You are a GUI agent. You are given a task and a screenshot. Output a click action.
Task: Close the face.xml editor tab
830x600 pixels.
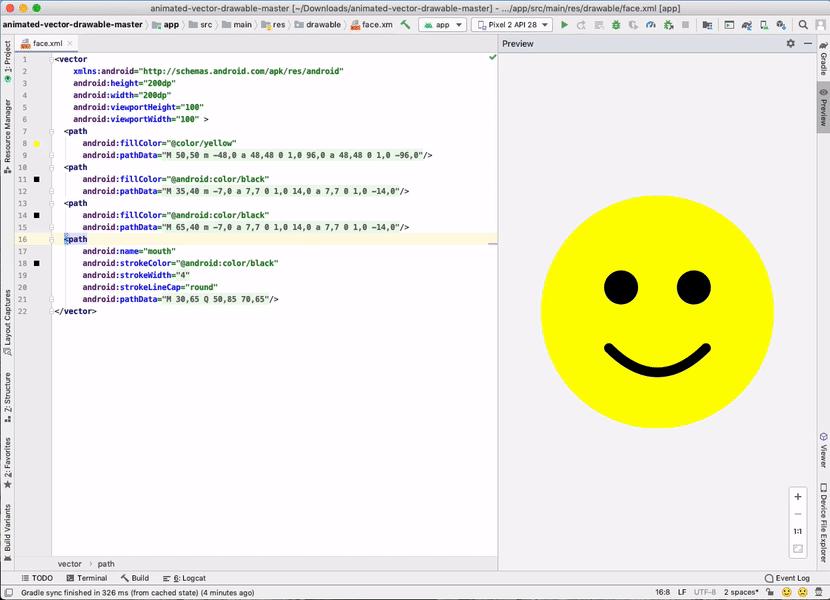[69, 44]
